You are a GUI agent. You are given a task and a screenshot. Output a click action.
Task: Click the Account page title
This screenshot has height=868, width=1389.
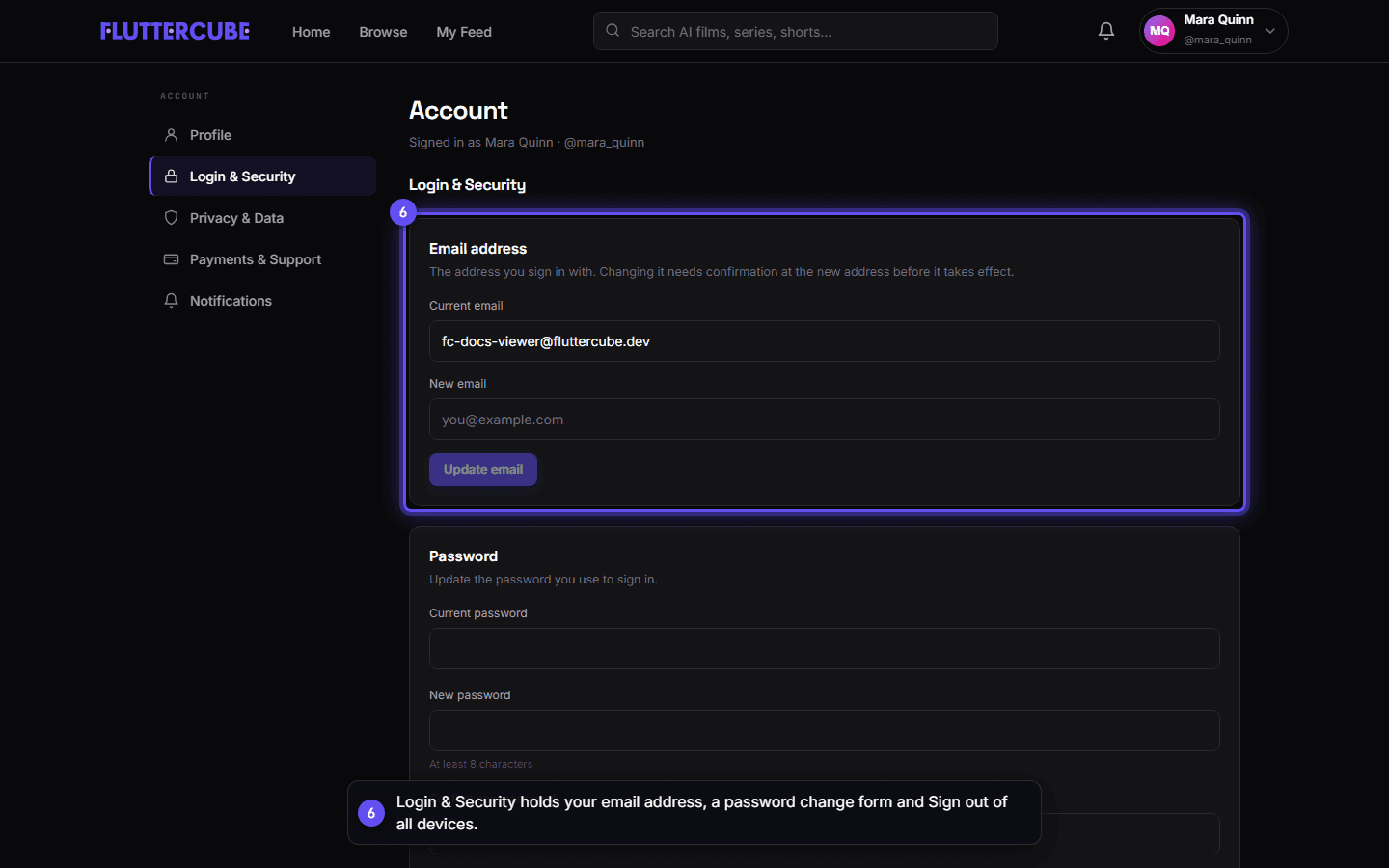458,110
